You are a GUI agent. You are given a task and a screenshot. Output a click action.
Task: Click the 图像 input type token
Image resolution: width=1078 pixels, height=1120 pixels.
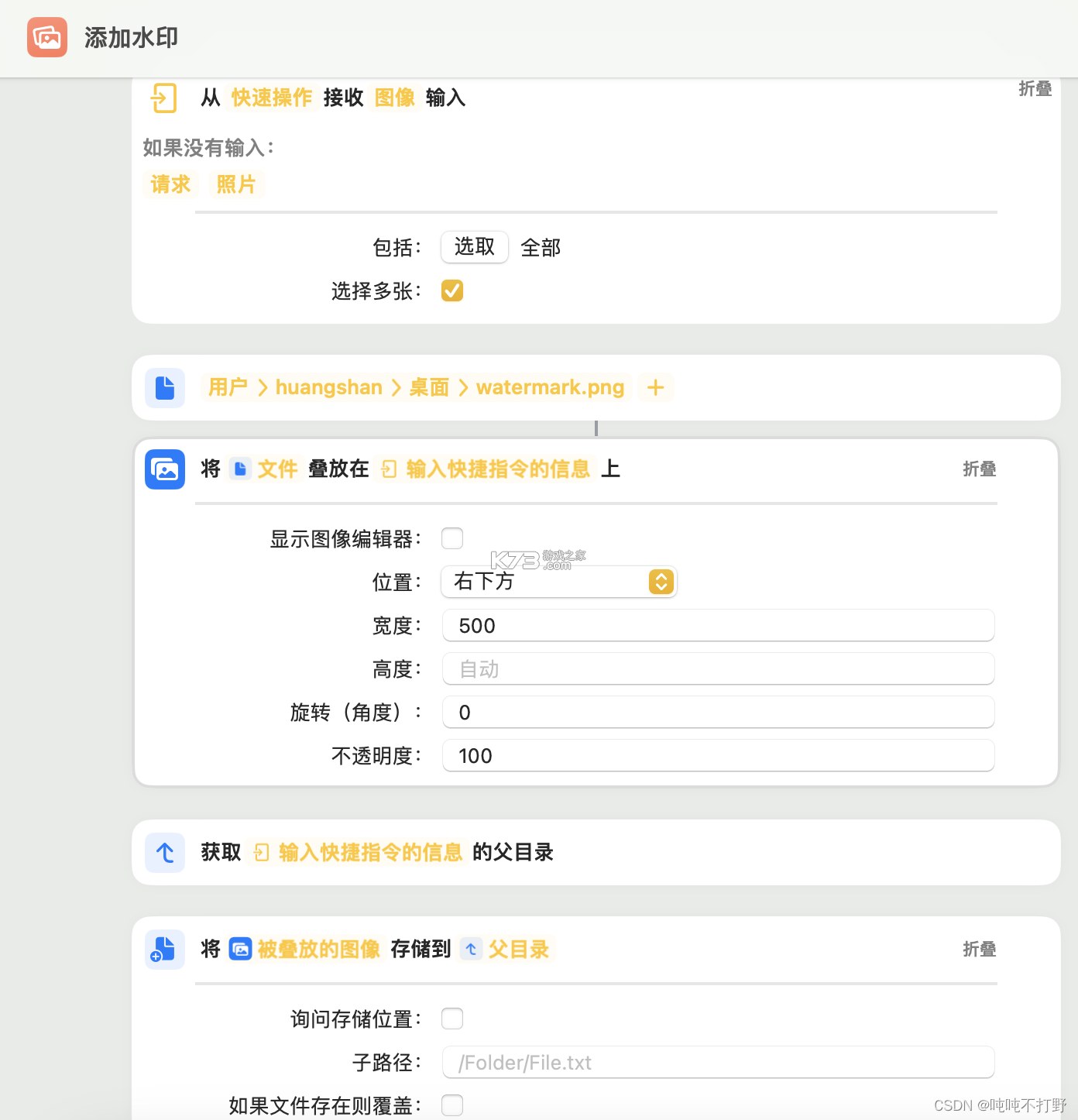click(395, 98)
